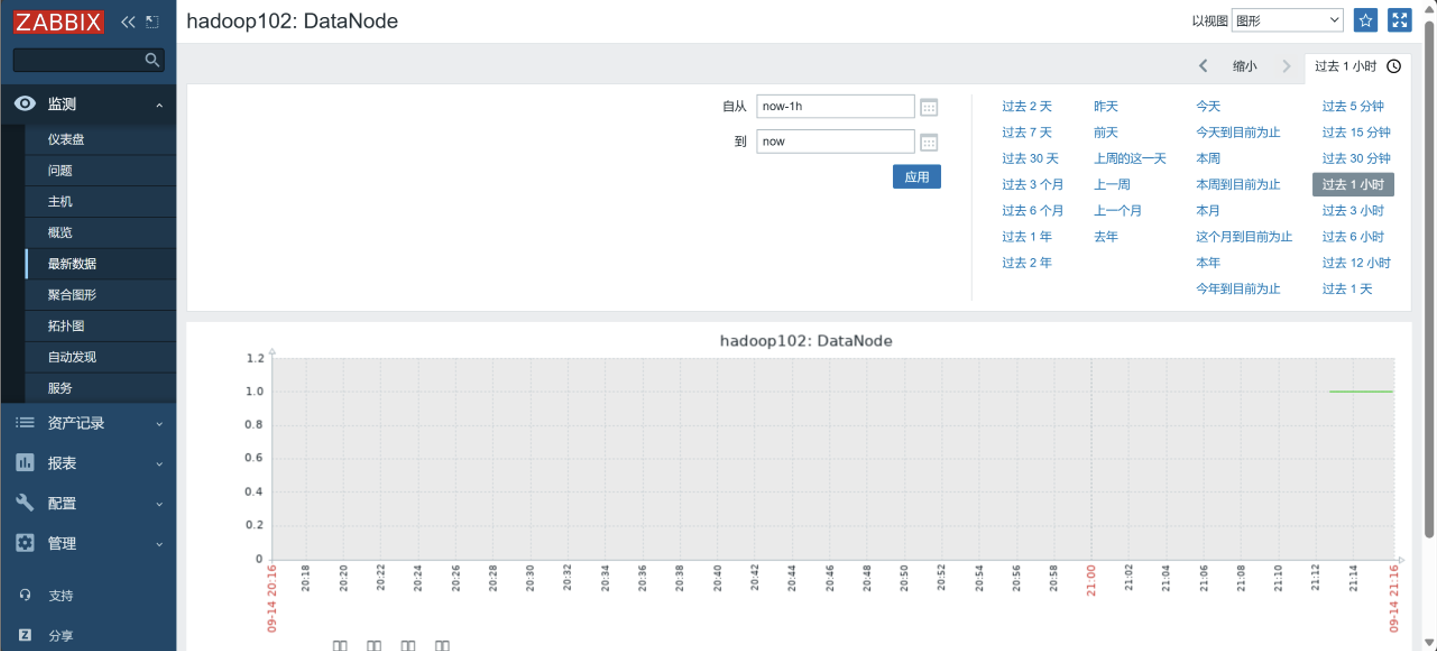
Task: Toggle fullscreen kiosk mode icon
Action: pyautogui.click(x=1399, y=20)
